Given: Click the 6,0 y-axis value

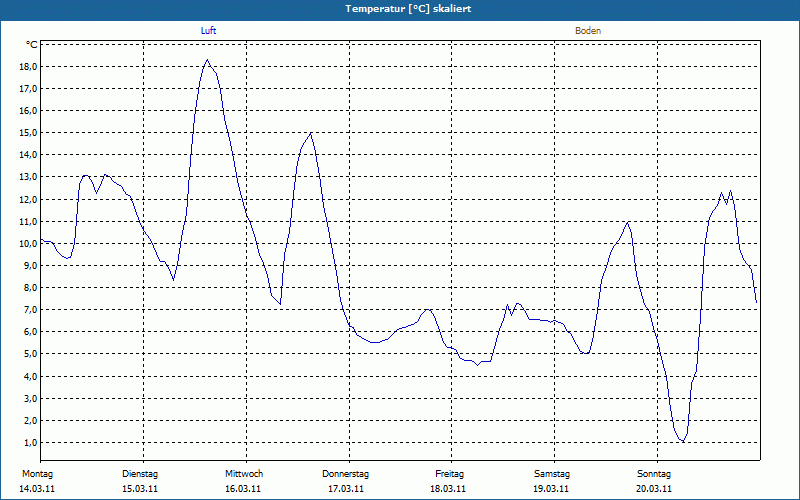Looking at the screenshot, I should click(x=31, y=332).
